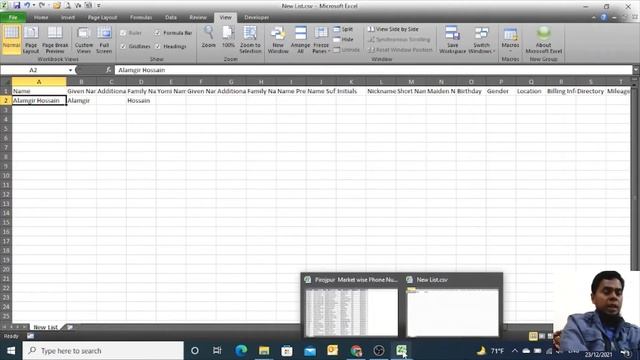Open Name Box dropdown arrow

tap(70, 70)
